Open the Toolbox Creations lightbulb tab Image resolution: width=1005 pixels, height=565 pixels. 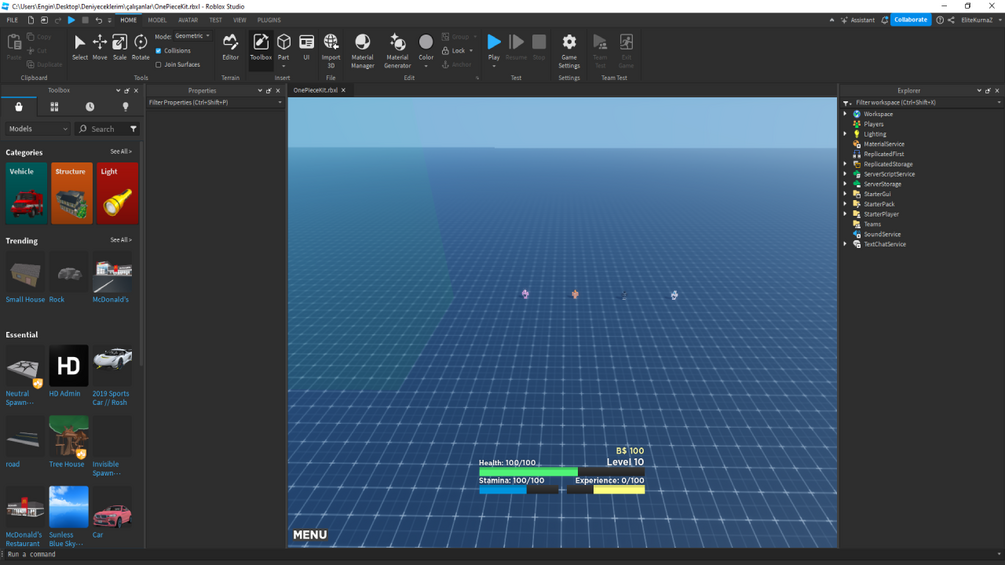(126, 107)
